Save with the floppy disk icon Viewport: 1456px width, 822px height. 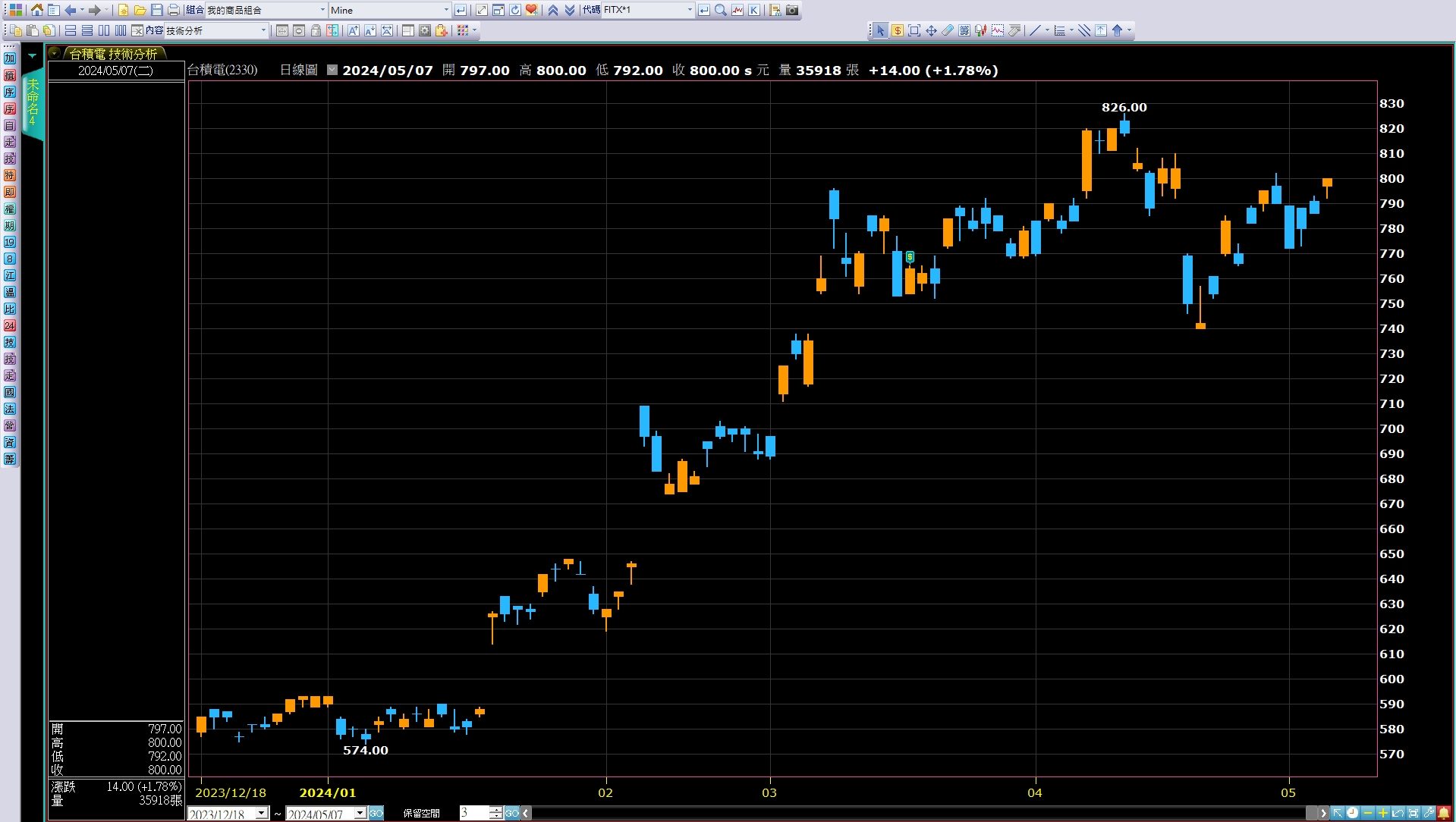(156, 10)
